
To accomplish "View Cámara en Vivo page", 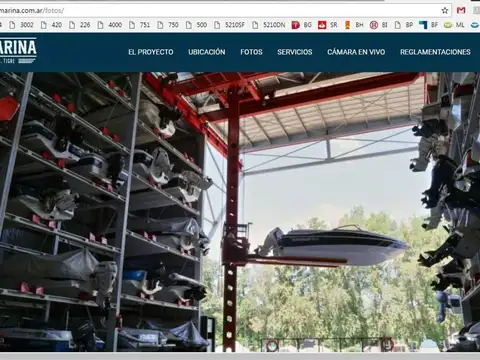I will coord(356,52).
